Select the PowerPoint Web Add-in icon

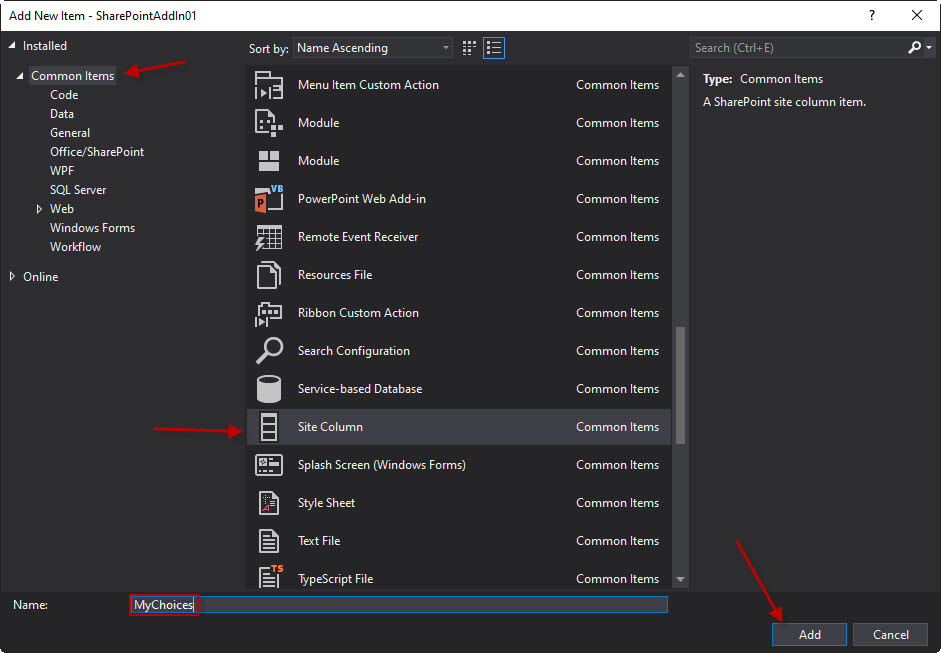click(x=269, y=199)
